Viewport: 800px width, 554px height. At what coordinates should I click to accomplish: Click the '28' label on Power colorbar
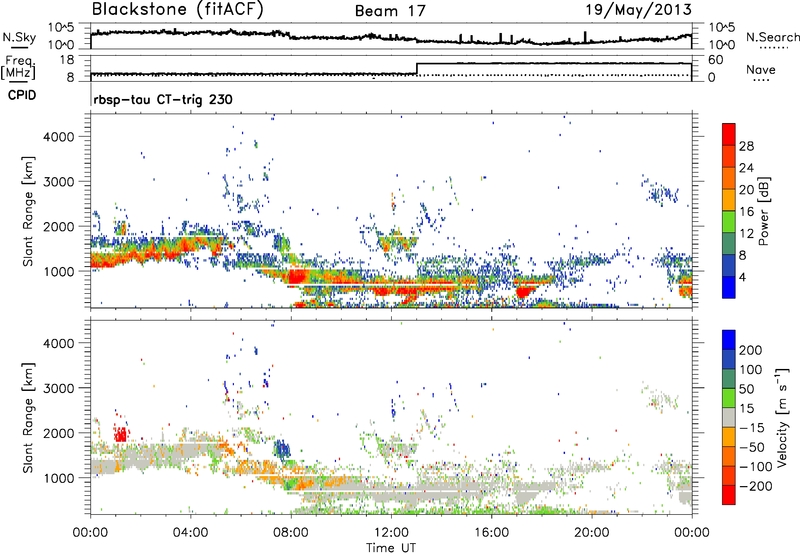pyautogui.click(x=746, y=146)
